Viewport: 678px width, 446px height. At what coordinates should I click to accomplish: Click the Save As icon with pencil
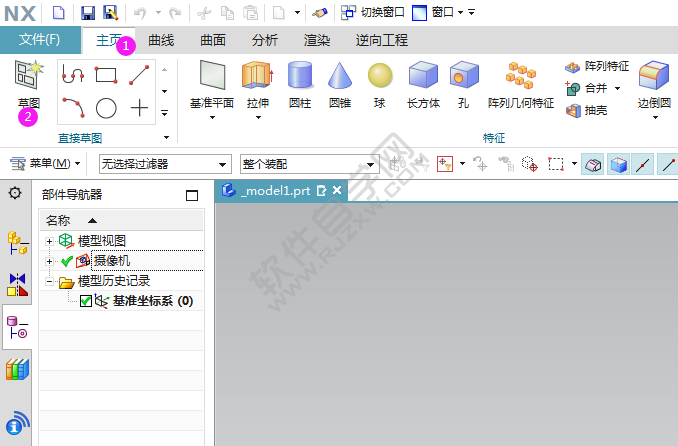pos(111,13)
